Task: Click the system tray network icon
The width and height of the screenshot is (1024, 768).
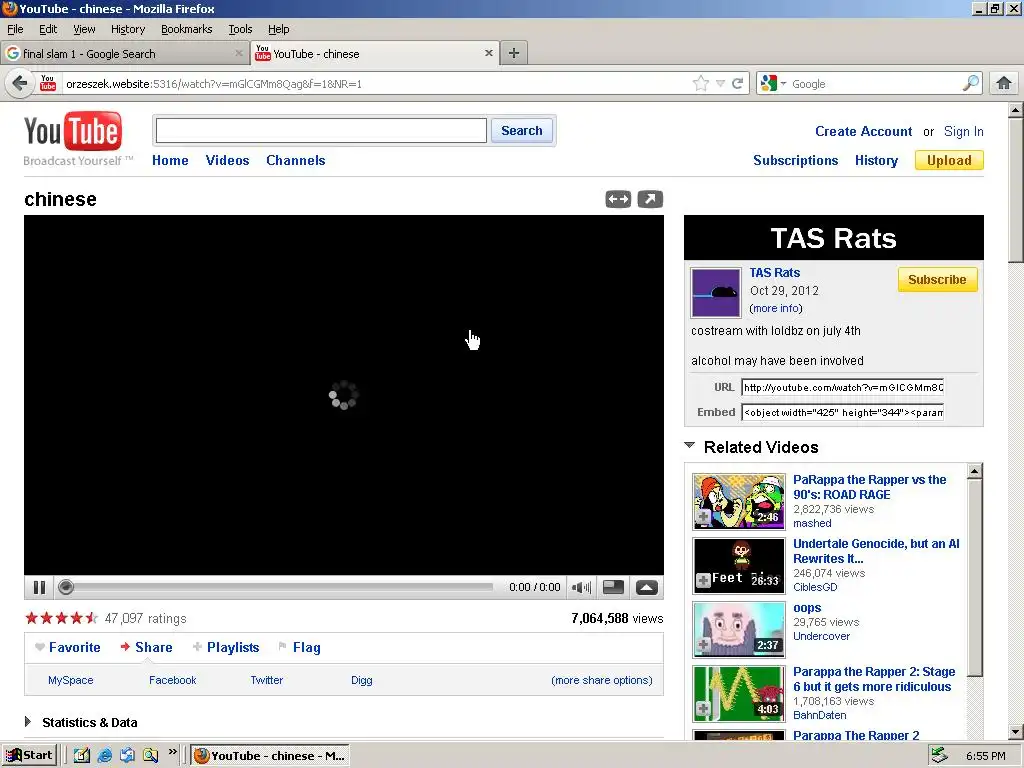Action: point(939,756)
